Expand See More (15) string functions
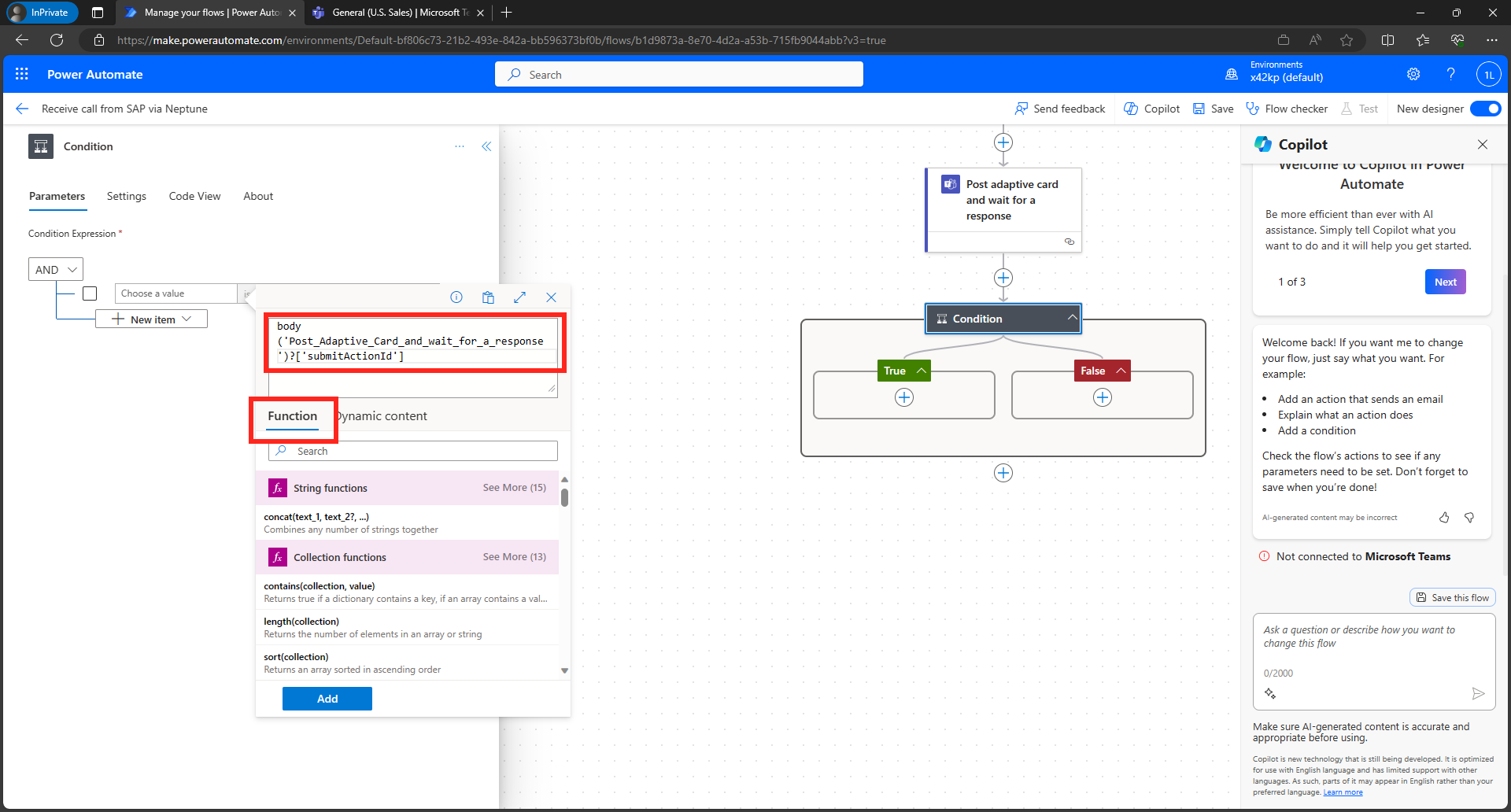 point(514,488)
